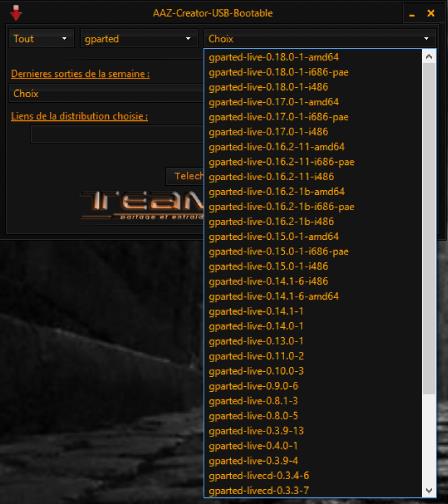Click the Dernieres sorties de la semaine link

(x=80, y=74)
